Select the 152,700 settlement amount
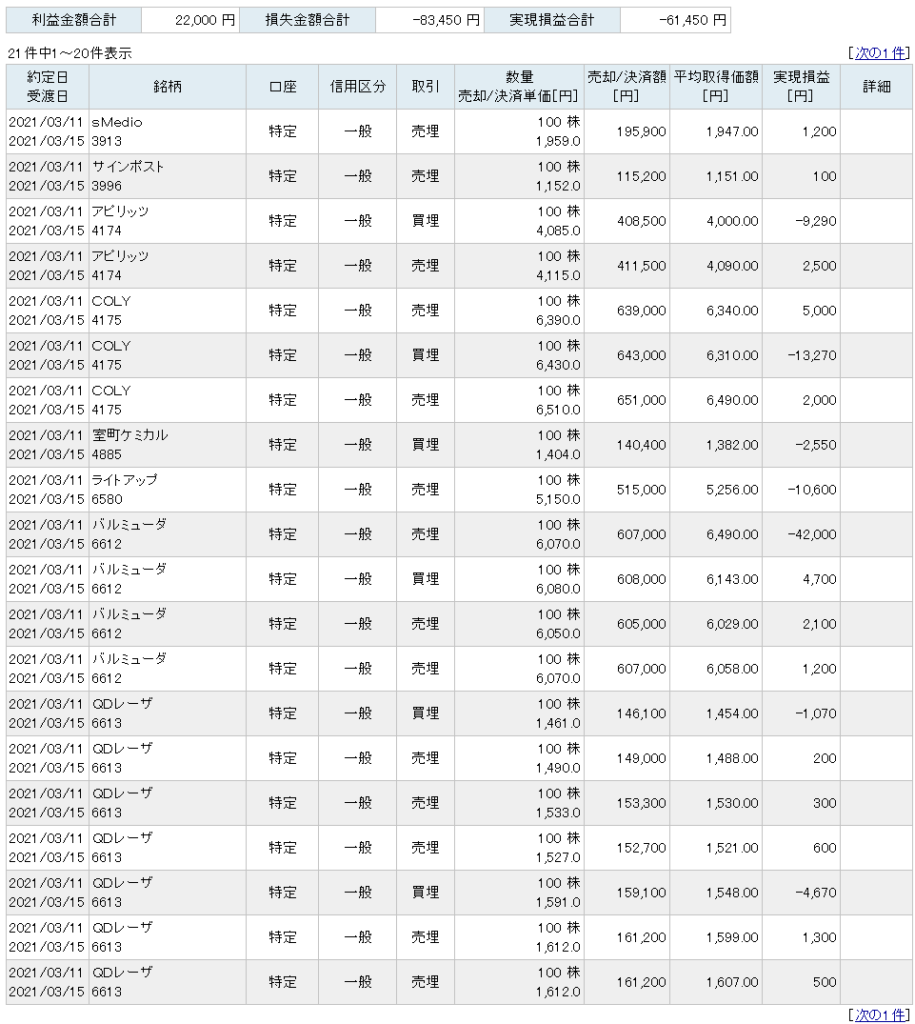 coord(641,848)
